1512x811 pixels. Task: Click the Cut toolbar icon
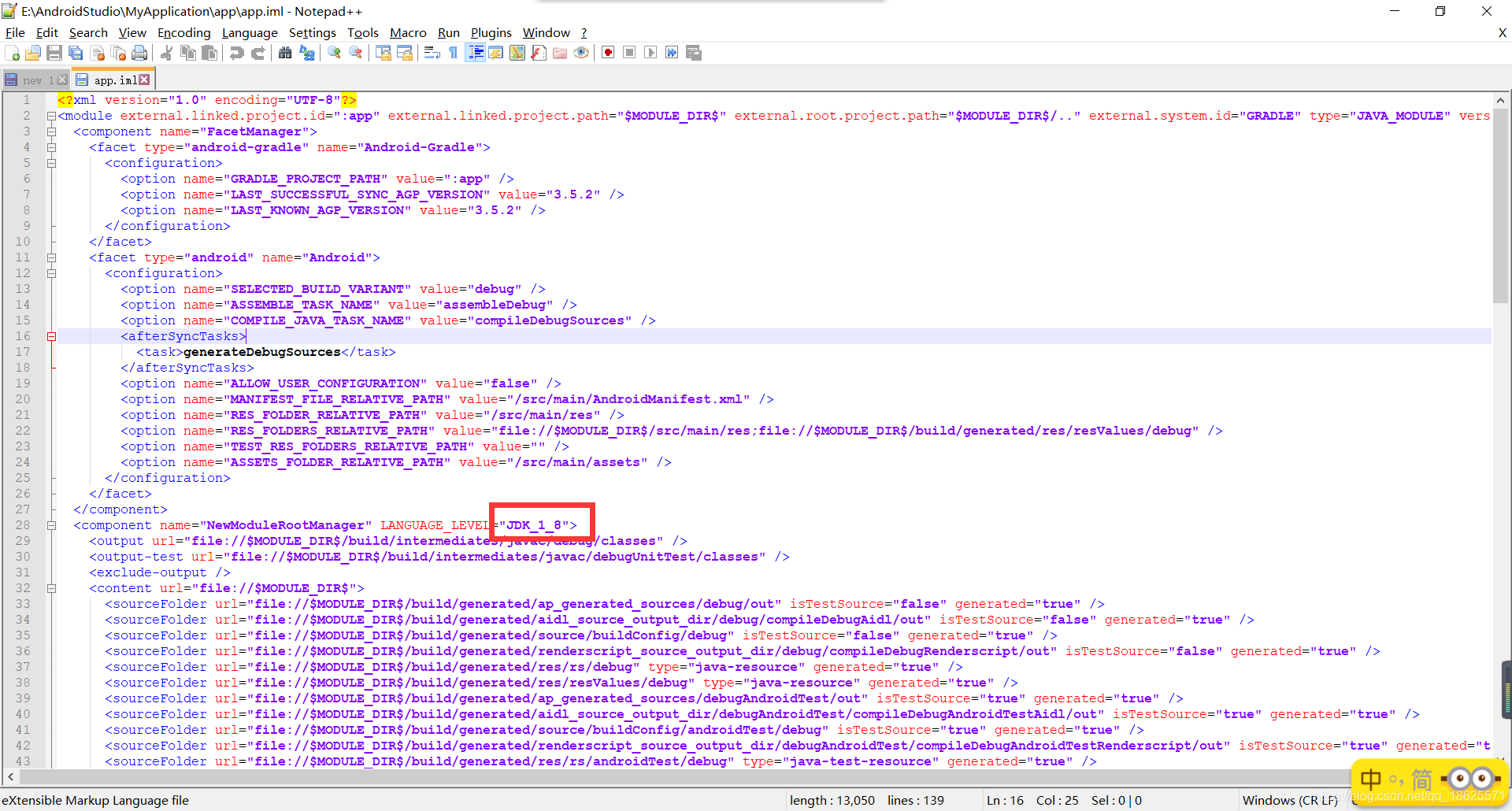(166, 53)
